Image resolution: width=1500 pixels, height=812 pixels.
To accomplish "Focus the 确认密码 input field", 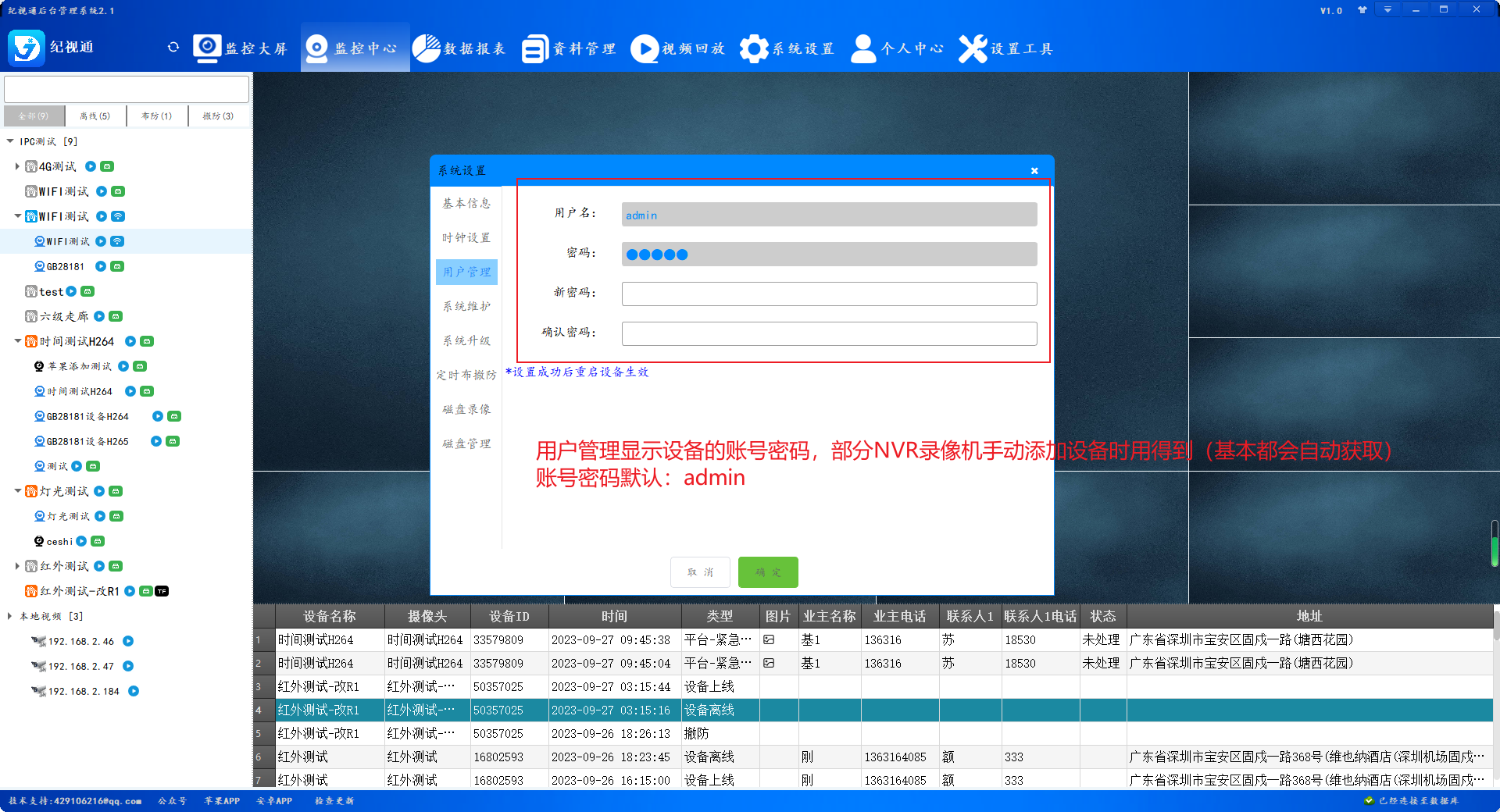I will point(829,333).
